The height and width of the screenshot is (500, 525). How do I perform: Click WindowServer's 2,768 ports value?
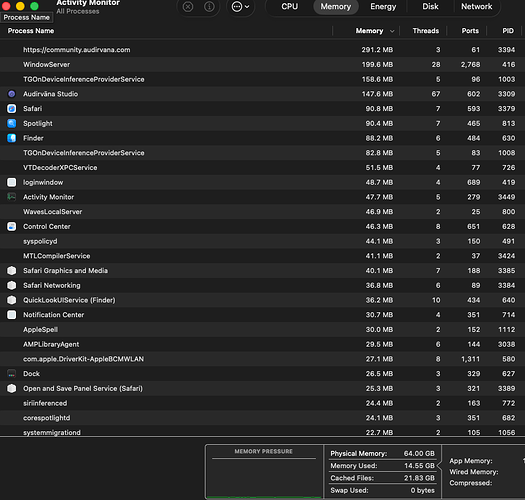coord(470,64)
